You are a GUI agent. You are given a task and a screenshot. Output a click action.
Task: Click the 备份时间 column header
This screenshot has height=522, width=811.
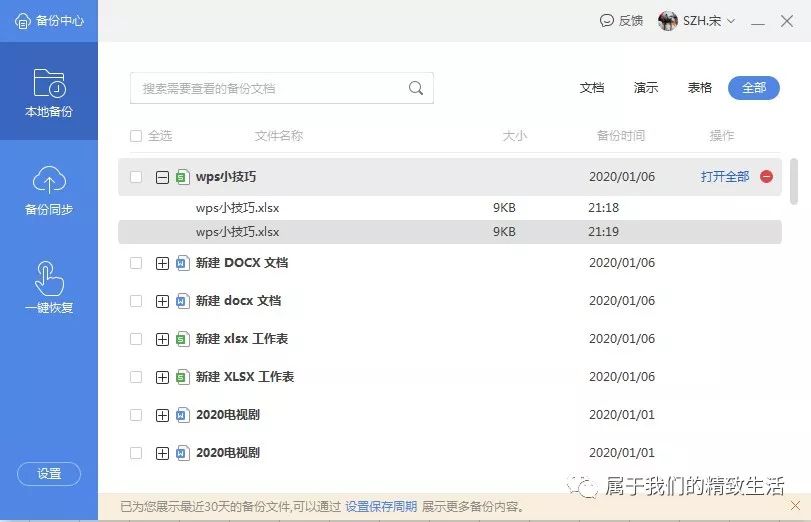tap(621, 136)
